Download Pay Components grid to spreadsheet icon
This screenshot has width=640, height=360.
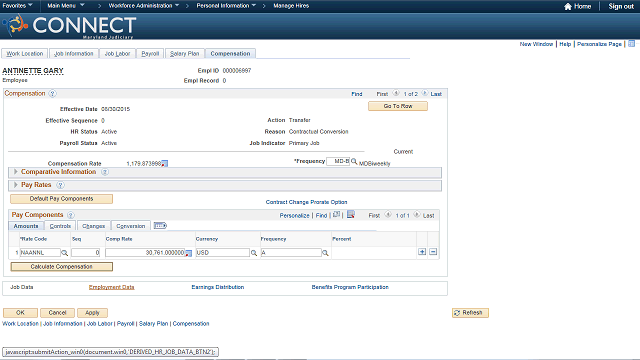tap(351, 214)
